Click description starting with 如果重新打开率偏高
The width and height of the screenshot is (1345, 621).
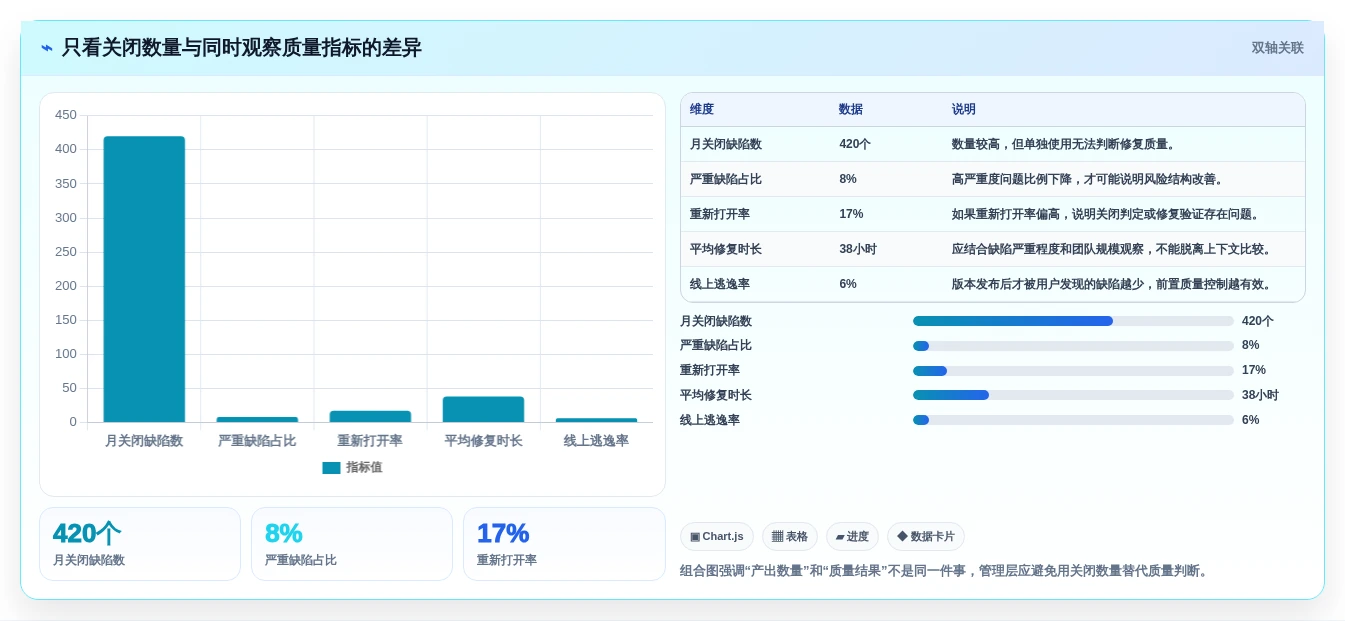1107,214
